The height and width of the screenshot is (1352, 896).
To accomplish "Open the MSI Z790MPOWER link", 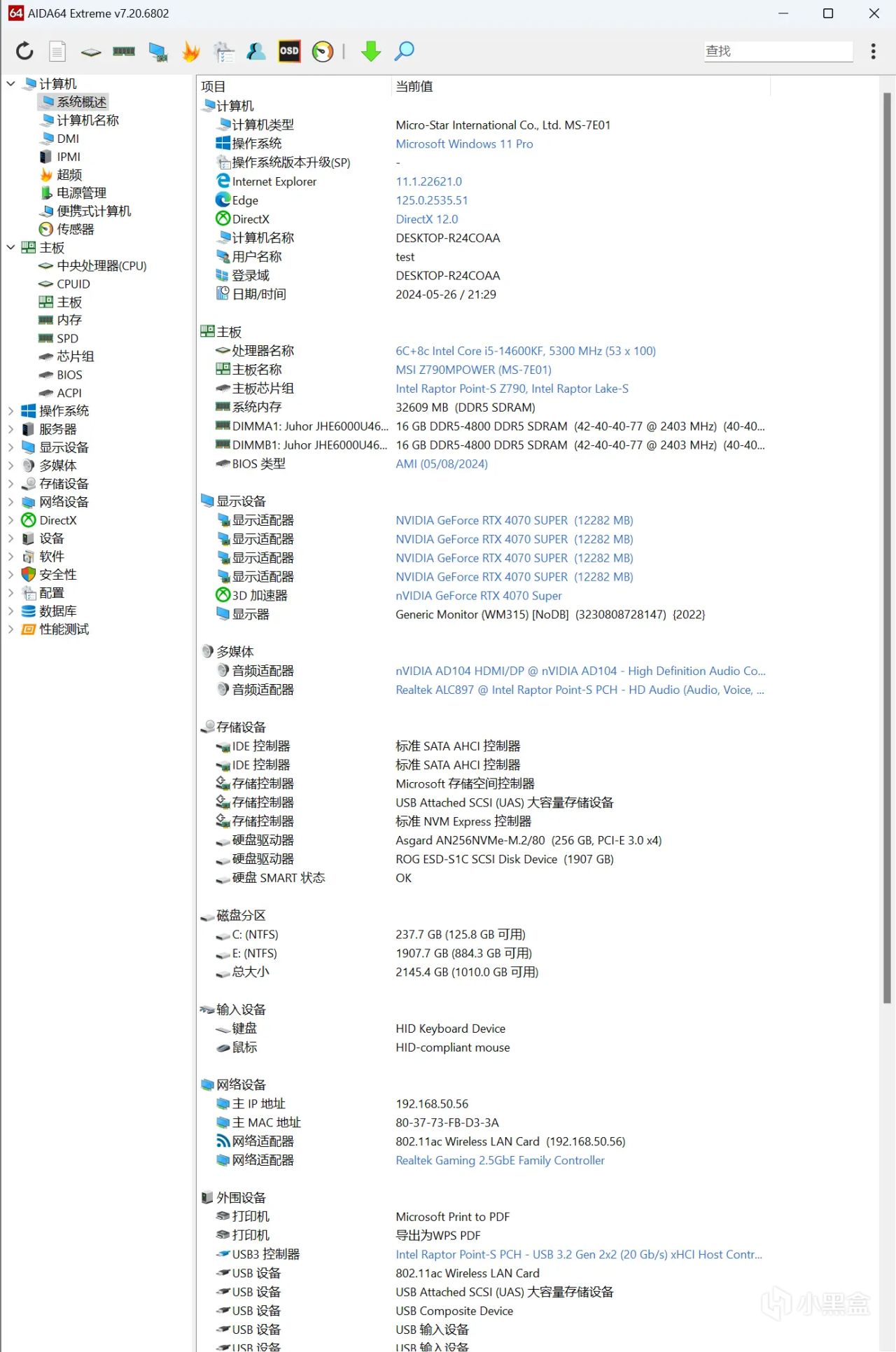I will point(473,370).
